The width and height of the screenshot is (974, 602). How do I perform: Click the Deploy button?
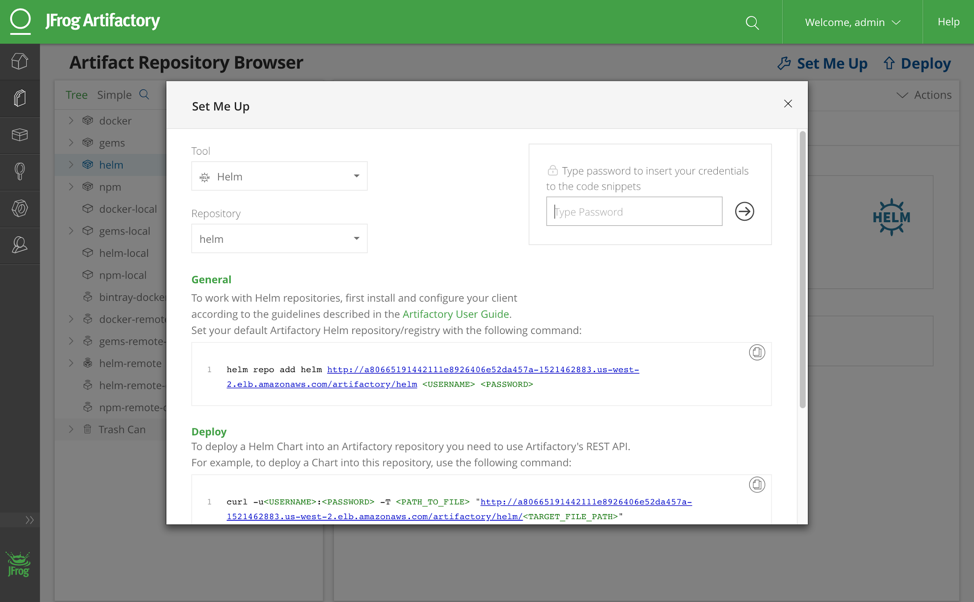(x=917, y=63)
